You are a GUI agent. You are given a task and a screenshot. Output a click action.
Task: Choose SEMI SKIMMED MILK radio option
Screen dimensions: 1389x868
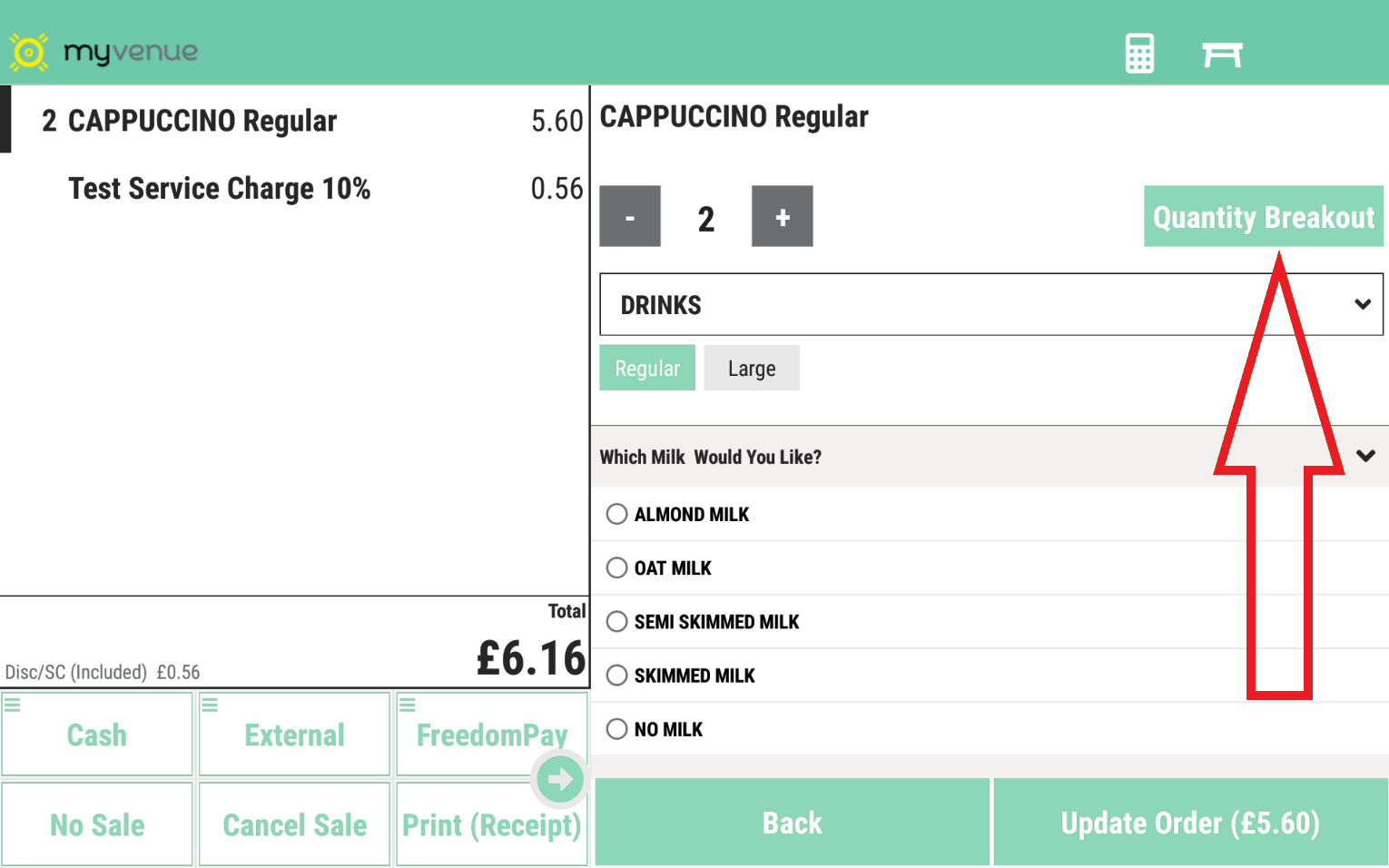[617, 621]
